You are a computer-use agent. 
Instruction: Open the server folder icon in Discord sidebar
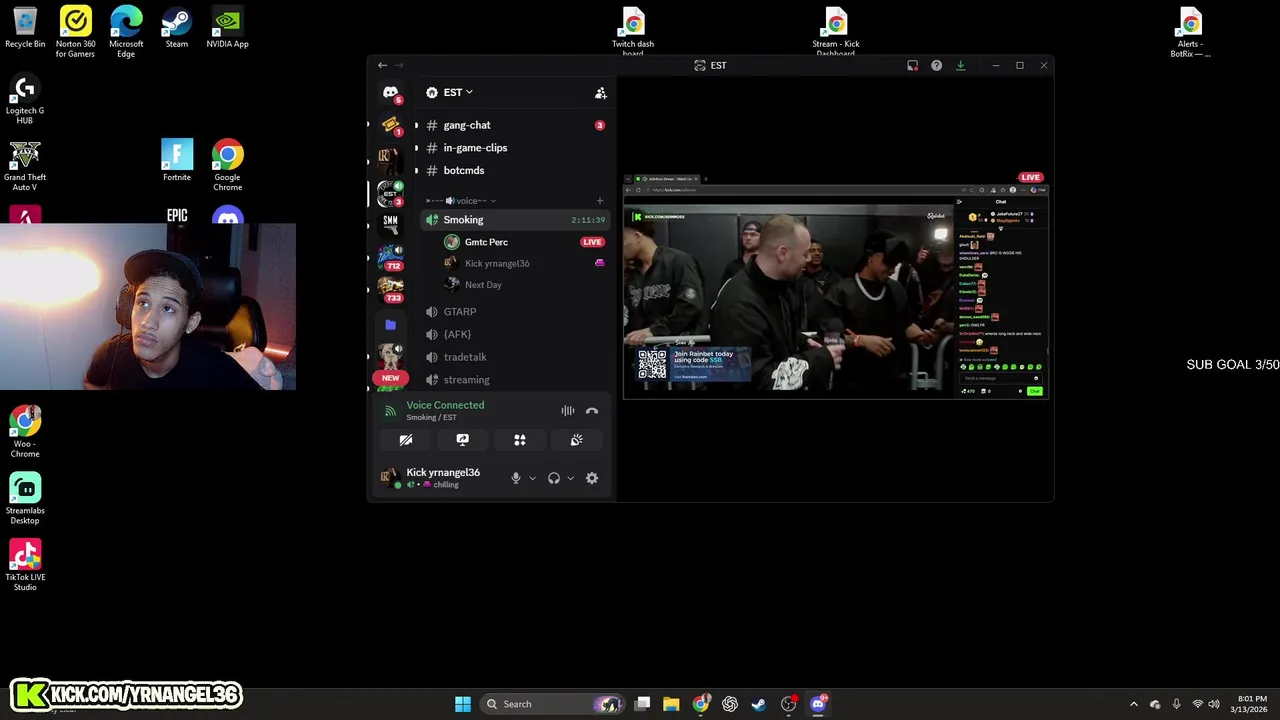pos(390,325)
